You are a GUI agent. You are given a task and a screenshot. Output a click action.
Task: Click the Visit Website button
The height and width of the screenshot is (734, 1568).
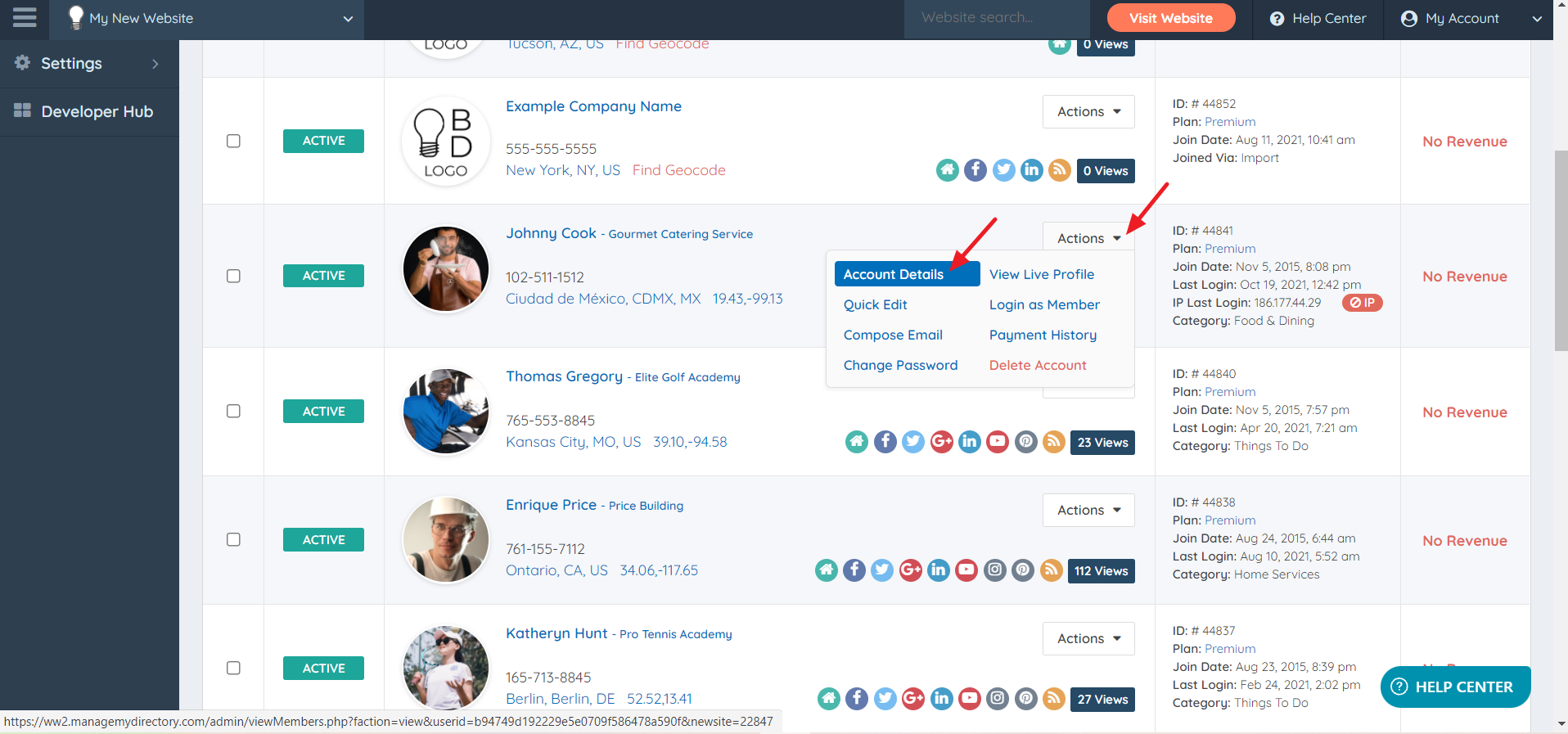tap(1170, 18)
